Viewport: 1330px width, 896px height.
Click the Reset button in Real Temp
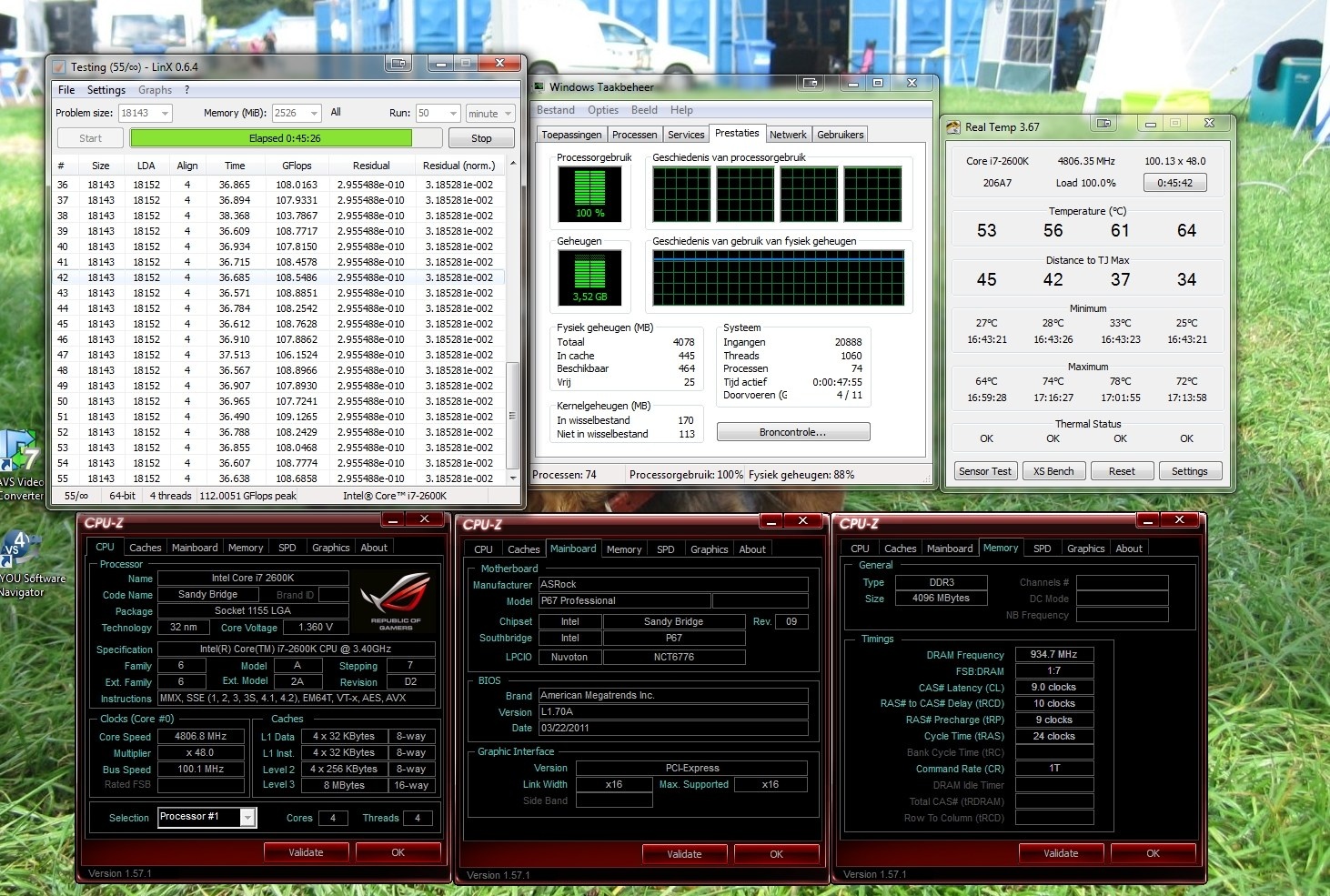(1122, 471)
